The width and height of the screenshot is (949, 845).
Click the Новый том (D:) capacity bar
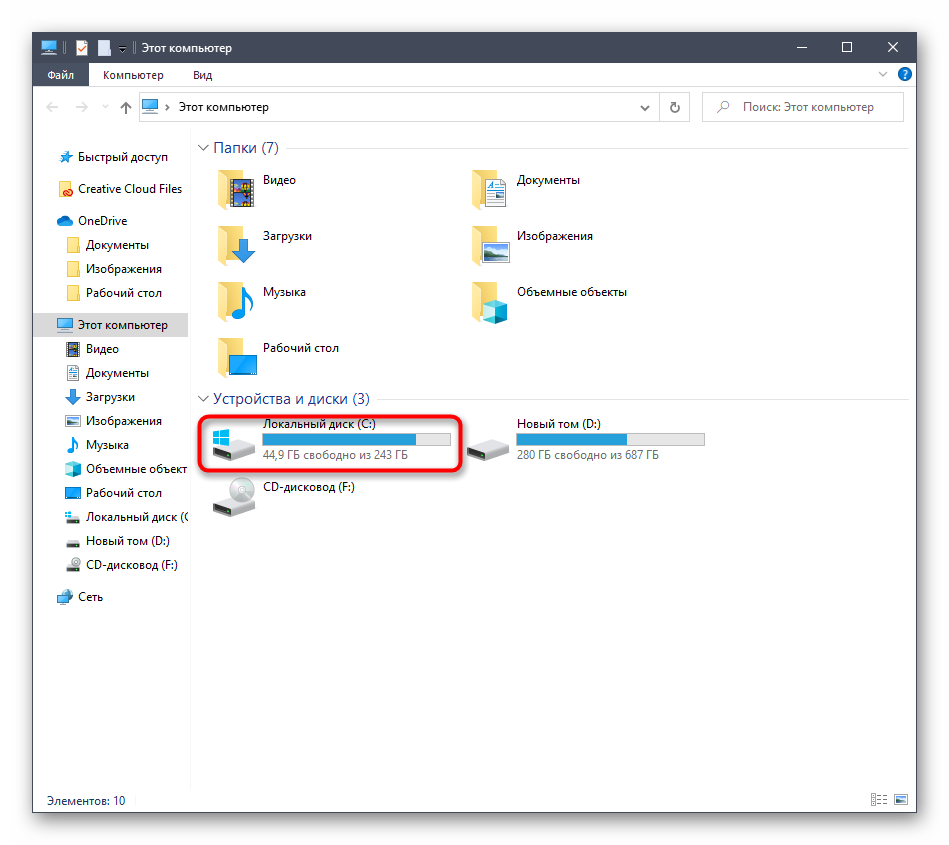click(610, 439)
